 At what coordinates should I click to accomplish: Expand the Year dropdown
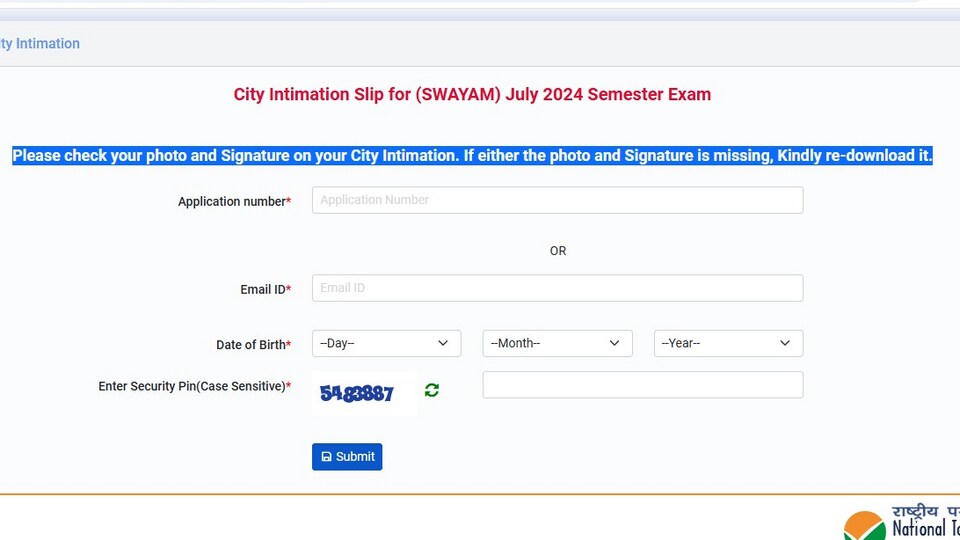[x=728, y=343]
